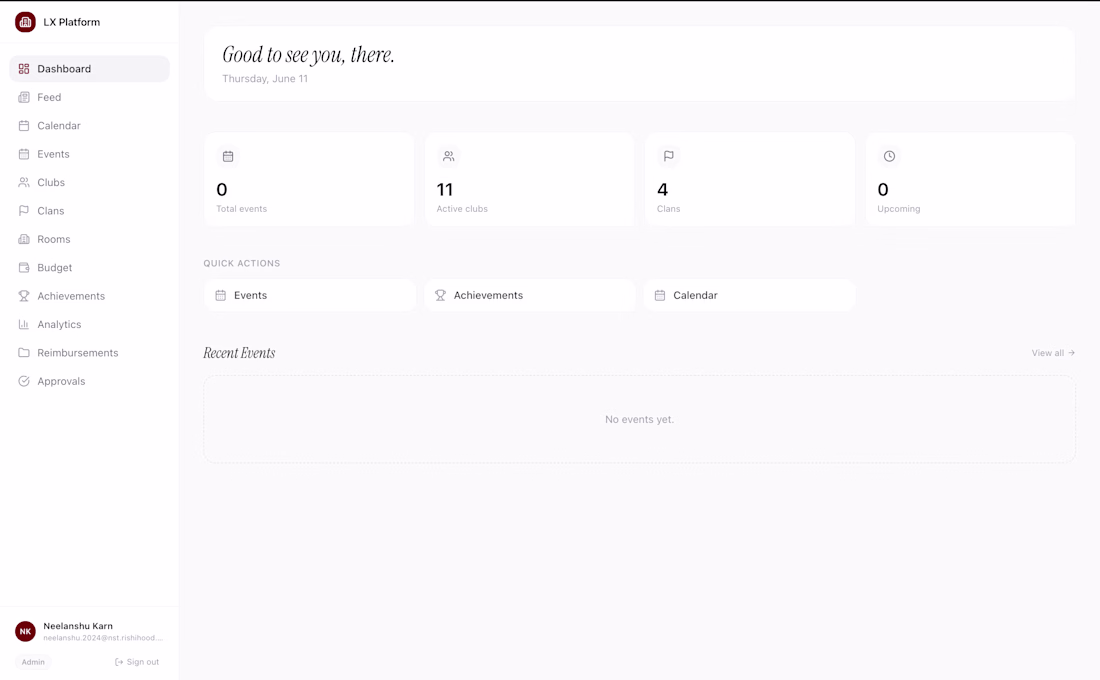
Task: Click the "Thursday, June 11" date text
Action: click(x=265, y=79)
